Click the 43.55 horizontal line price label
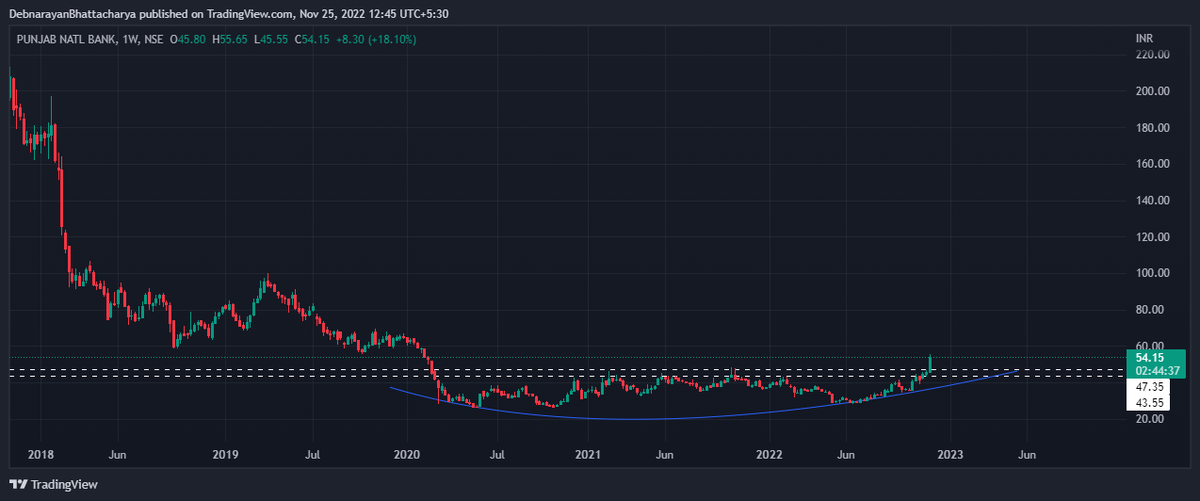The image size is (1200, 501). (x=1149, y=401)
